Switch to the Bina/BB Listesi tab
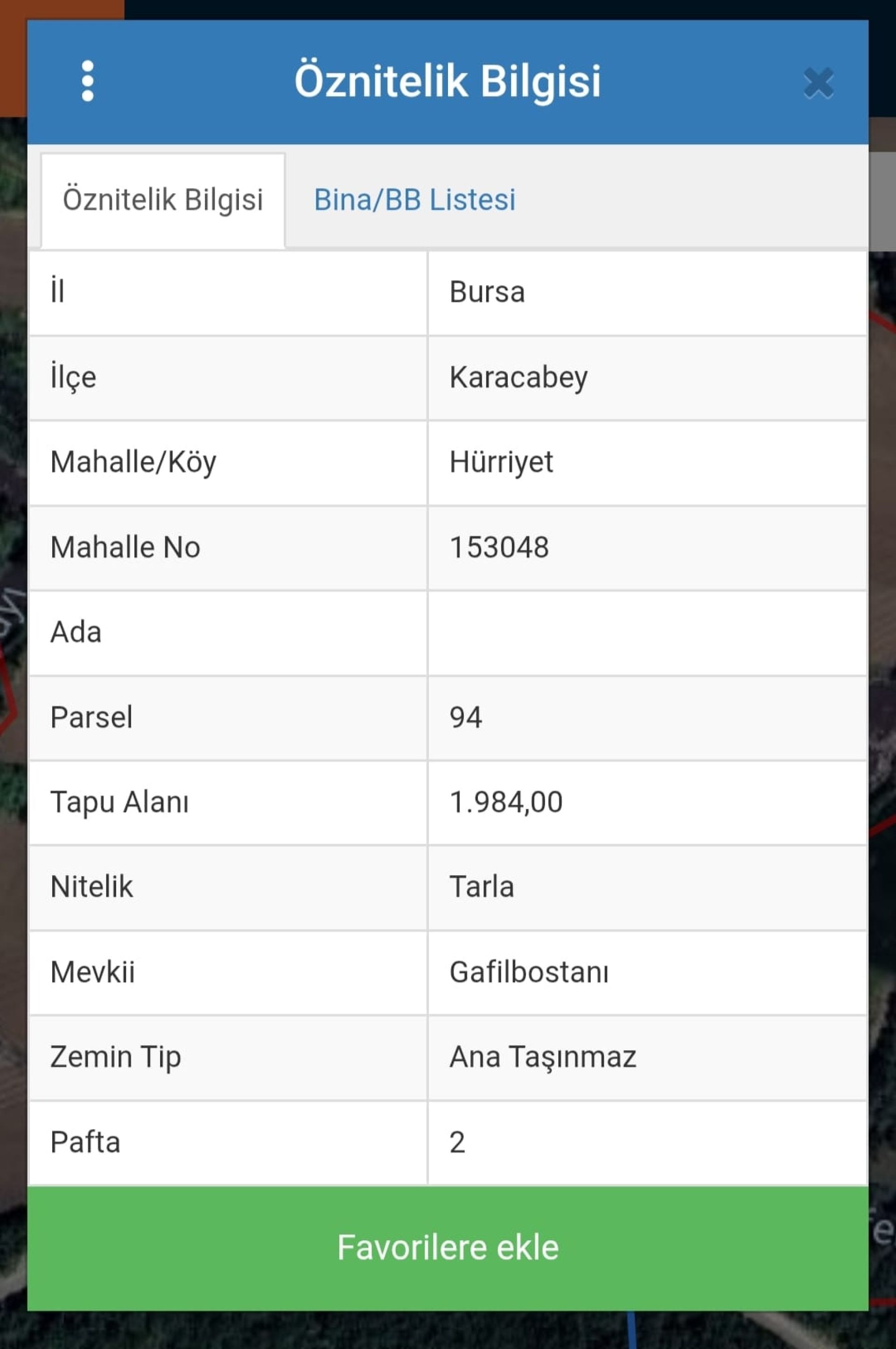This screenshot has width=896, height=1349. coord(414,199)
